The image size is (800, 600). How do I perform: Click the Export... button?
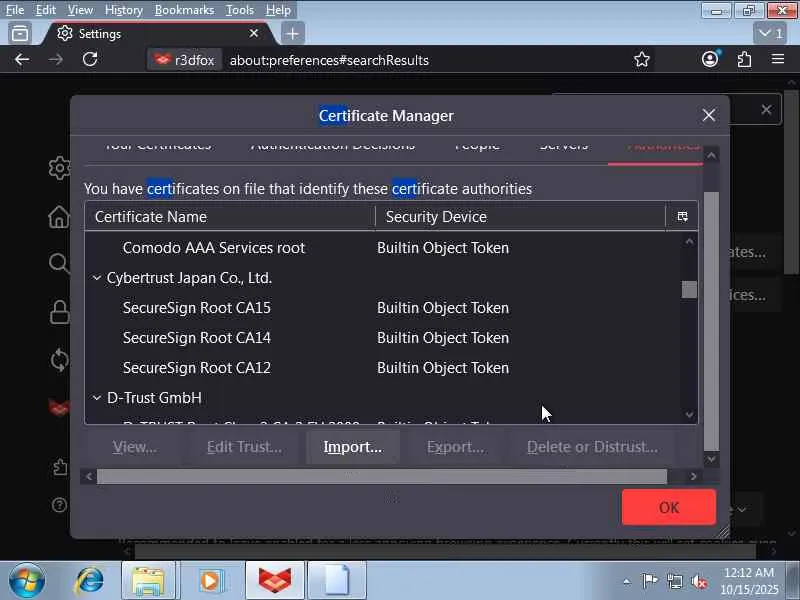(455, 447)
